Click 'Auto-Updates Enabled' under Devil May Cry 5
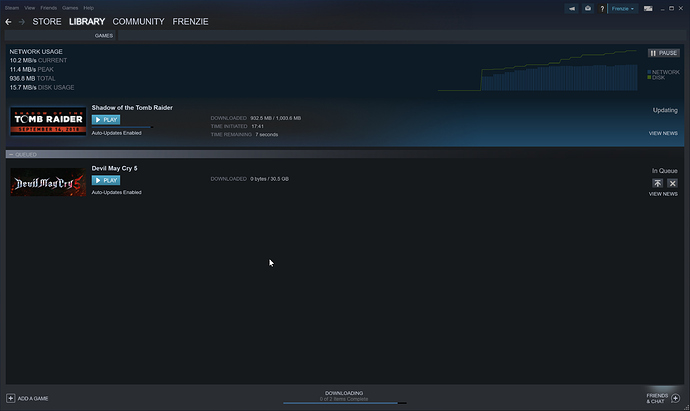This screenshot has width=690, height=411. (117, 192)
